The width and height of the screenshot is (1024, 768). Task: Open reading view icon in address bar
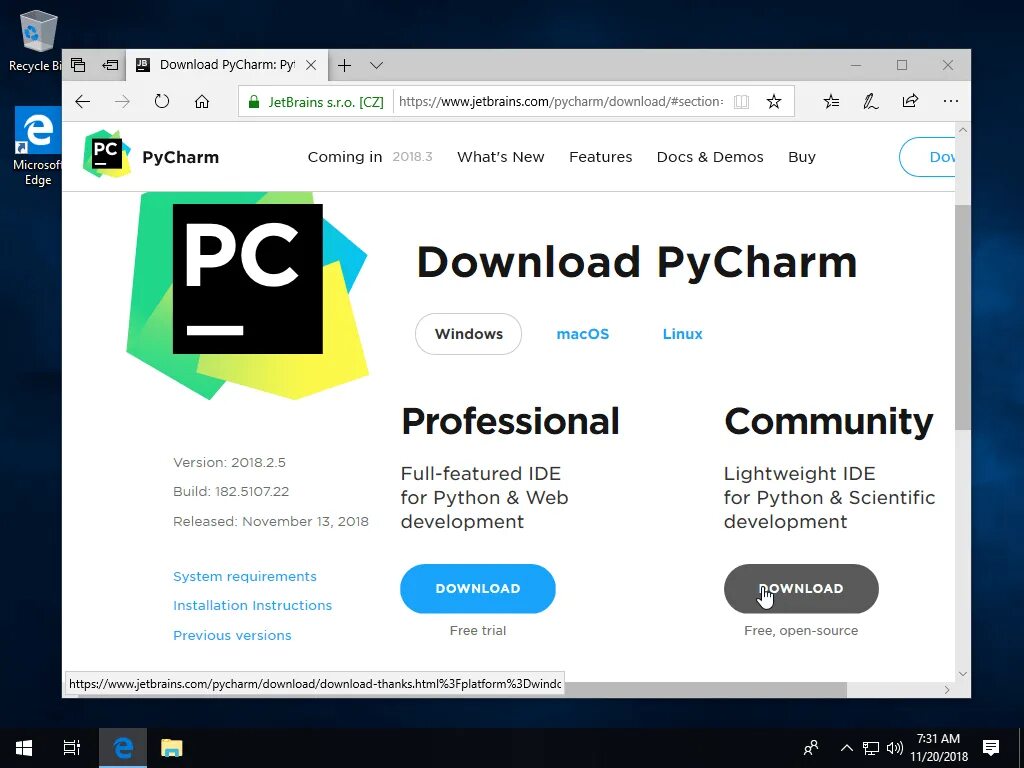pos(741,102)
